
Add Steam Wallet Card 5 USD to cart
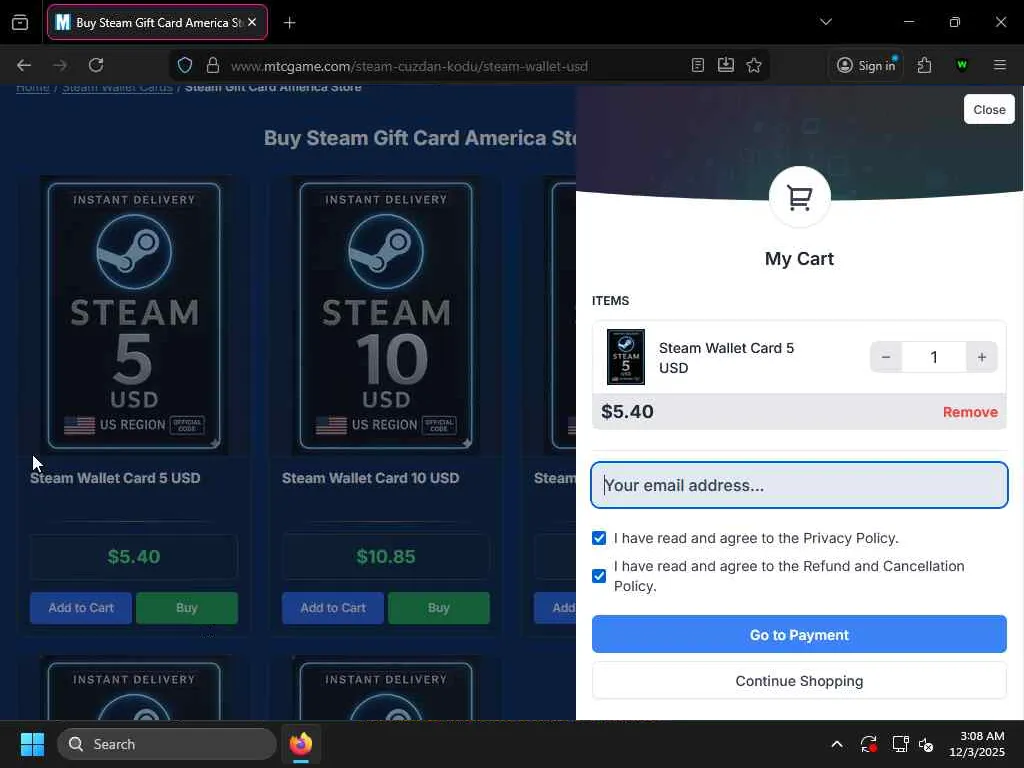(x=81, y=608)
